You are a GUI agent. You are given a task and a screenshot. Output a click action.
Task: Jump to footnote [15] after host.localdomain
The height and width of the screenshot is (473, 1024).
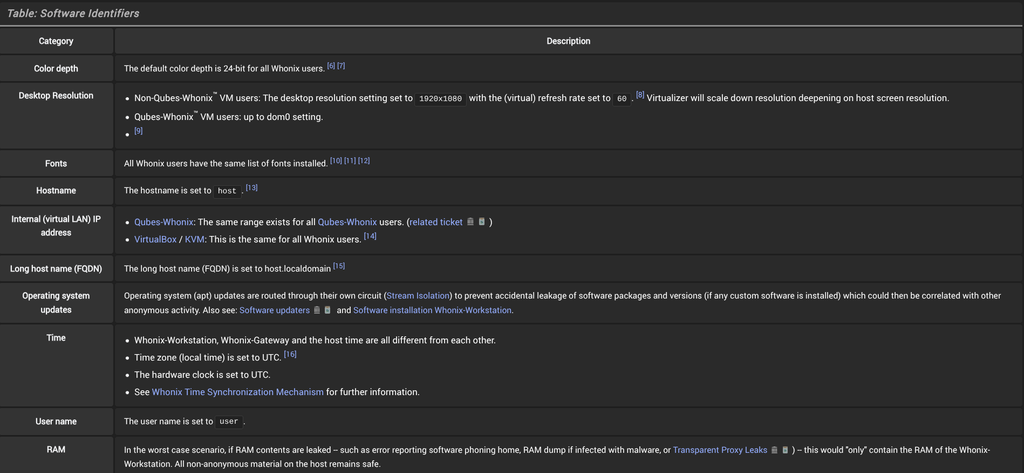click(x=339, y=266)
